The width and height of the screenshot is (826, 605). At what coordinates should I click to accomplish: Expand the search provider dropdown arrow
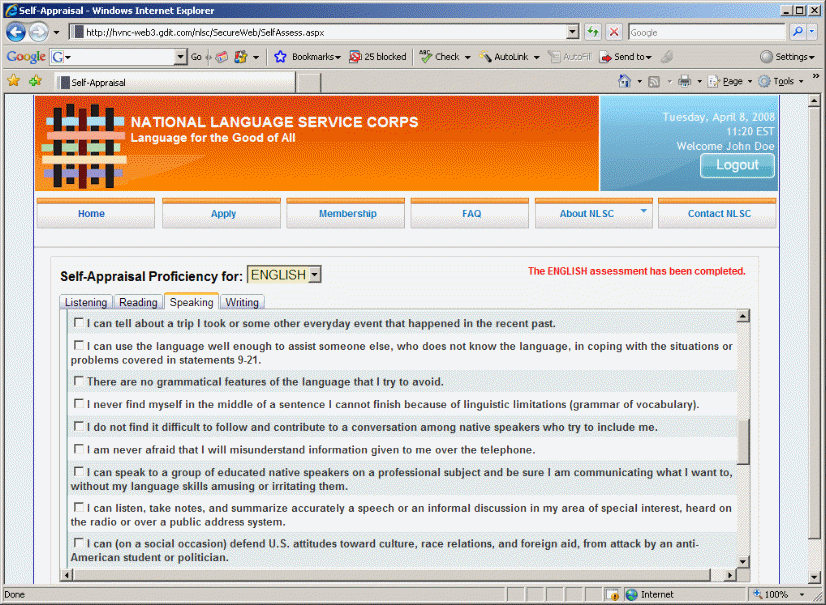coord(812,32)
